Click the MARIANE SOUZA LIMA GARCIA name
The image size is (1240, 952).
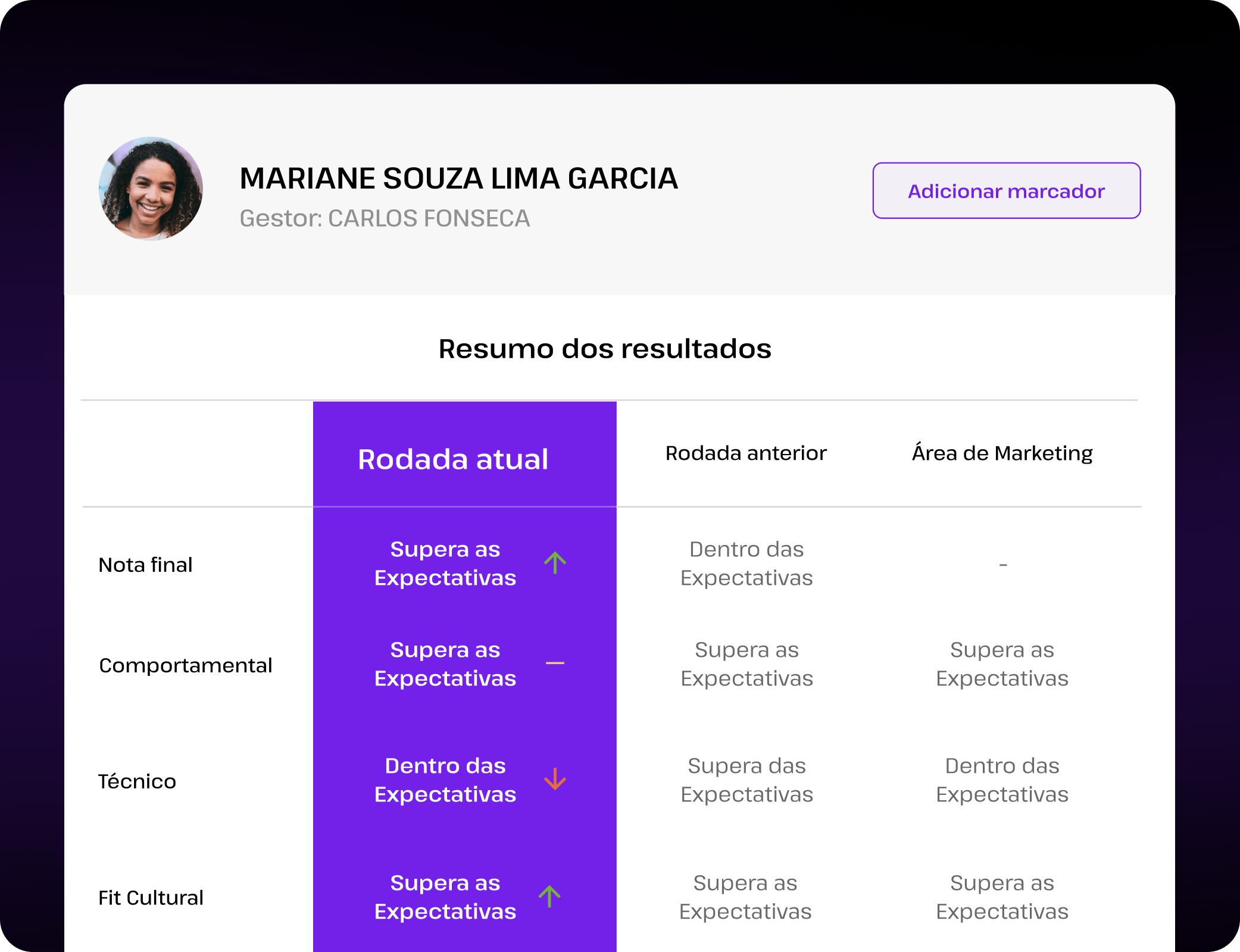pos(458,178)
